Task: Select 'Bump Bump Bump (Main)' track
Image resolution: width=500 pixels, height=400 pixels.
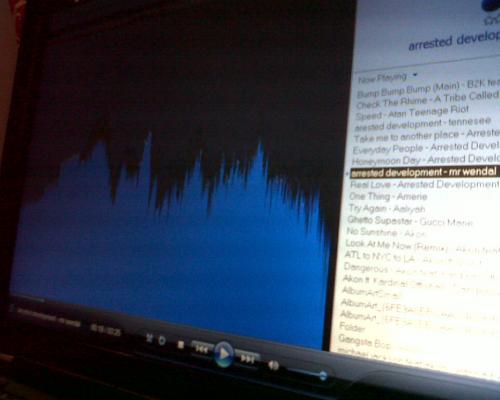Action: (428, 89)
